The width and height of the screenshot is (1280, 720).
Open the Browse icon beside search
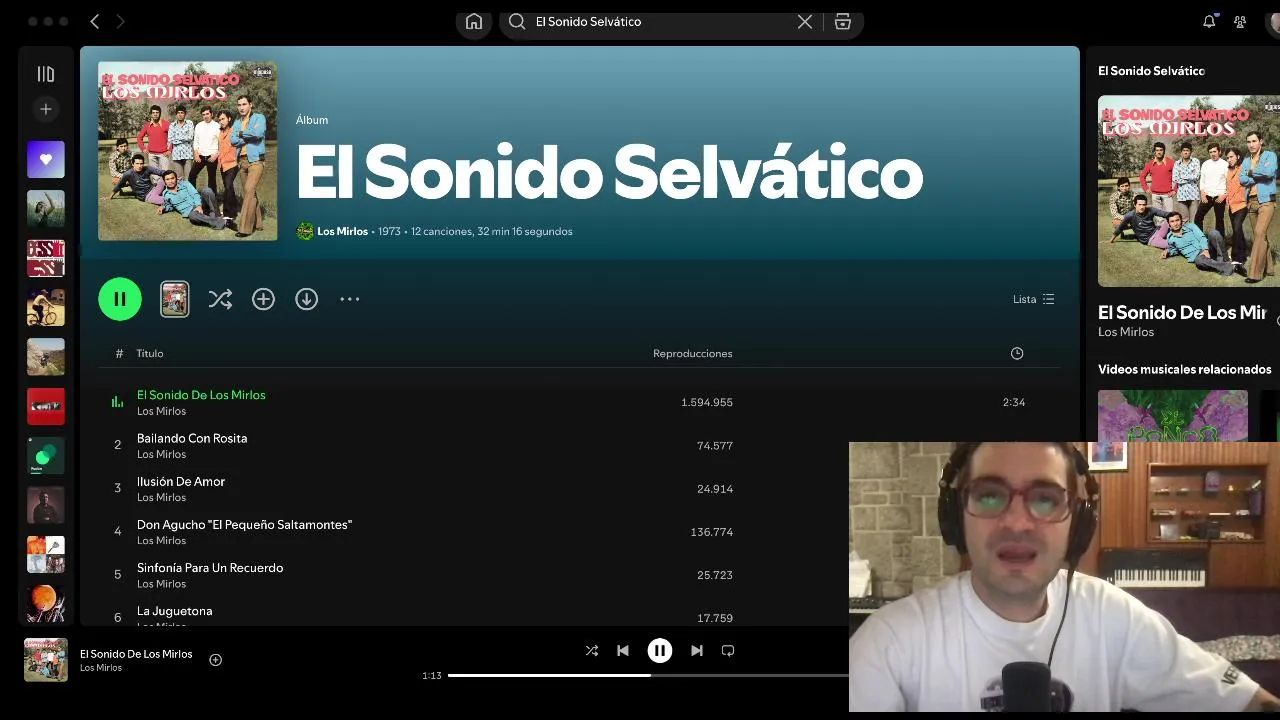[843, 21]
